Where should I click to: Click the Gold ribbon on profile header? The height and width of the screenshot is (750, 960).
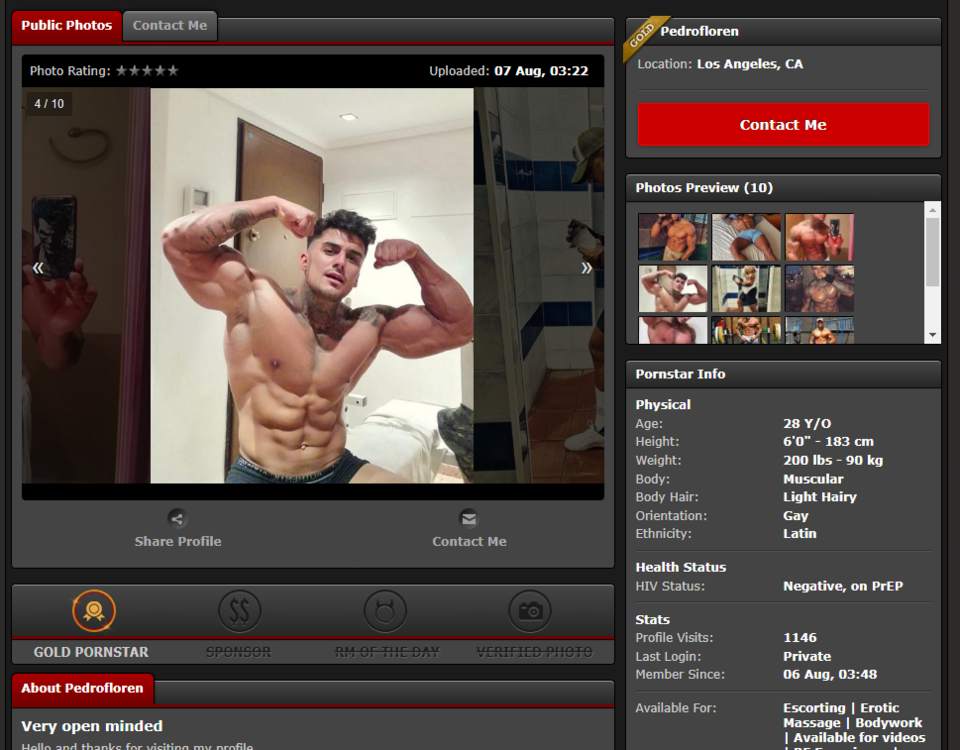tap(642, 34)
